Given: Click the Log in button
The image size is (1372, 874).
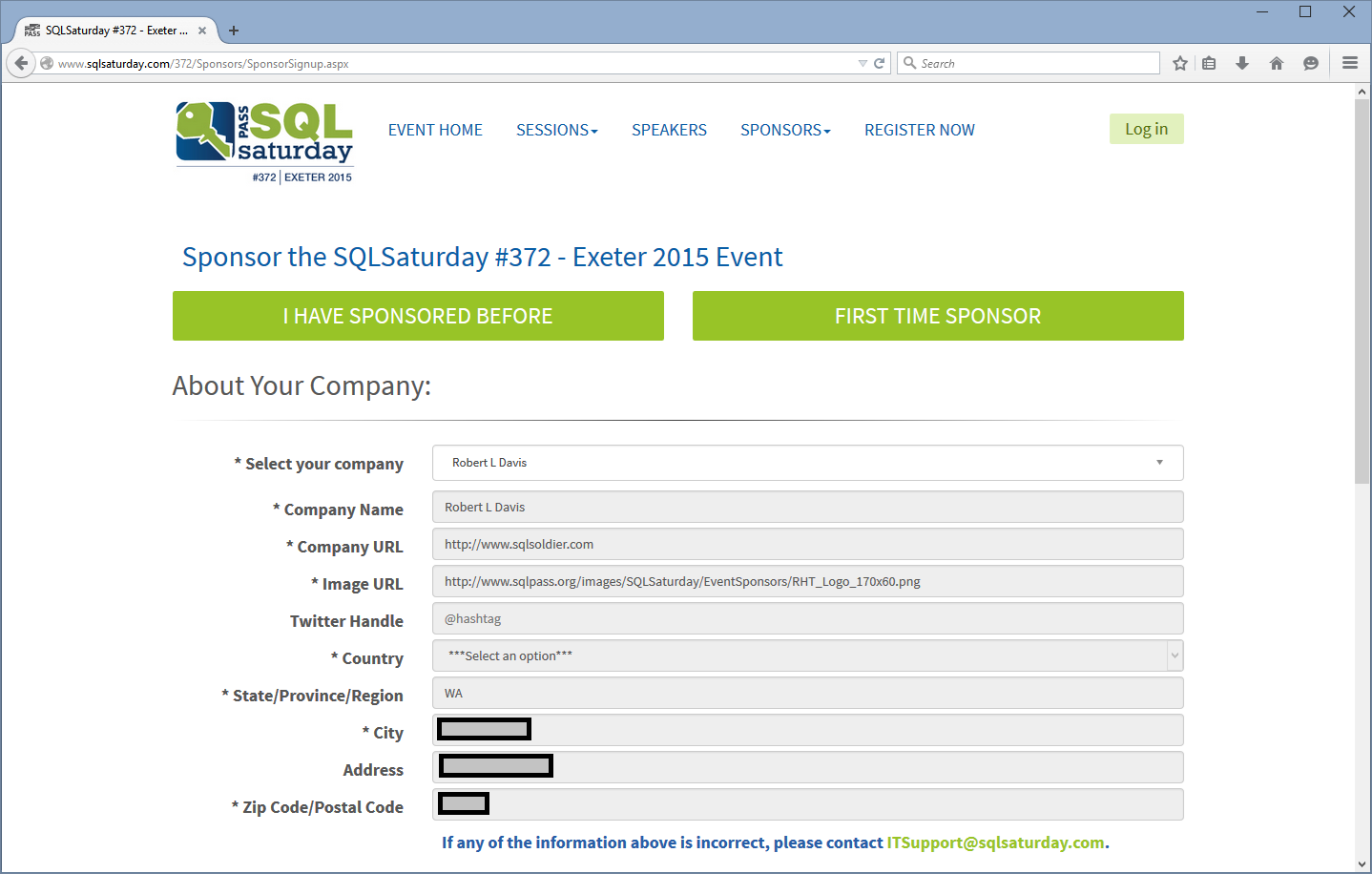Looking at the screenshot, I should (1146, 129).
